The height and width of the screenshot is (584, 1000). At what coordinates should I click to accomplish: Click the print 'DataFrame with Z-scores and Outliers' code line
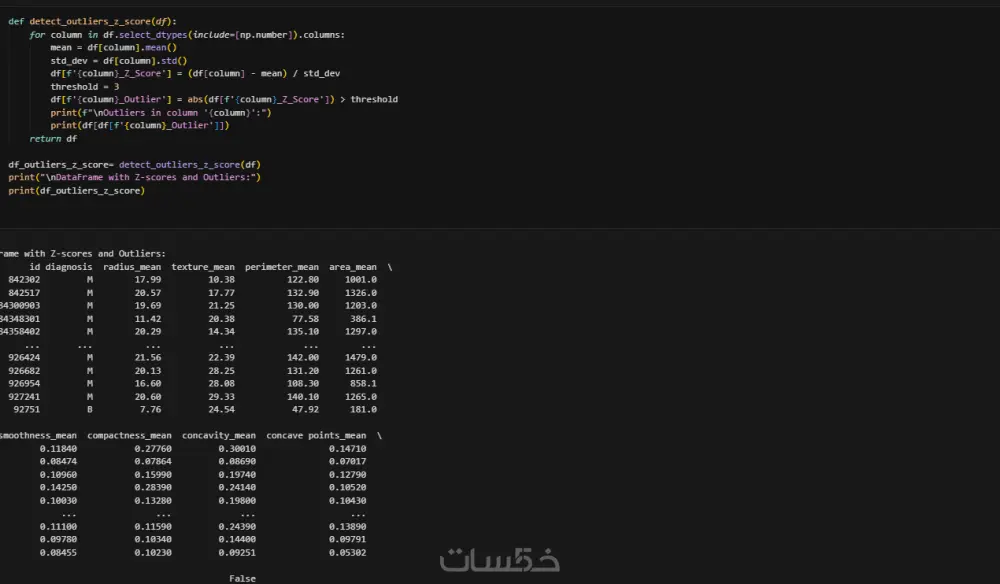[135, 177]
